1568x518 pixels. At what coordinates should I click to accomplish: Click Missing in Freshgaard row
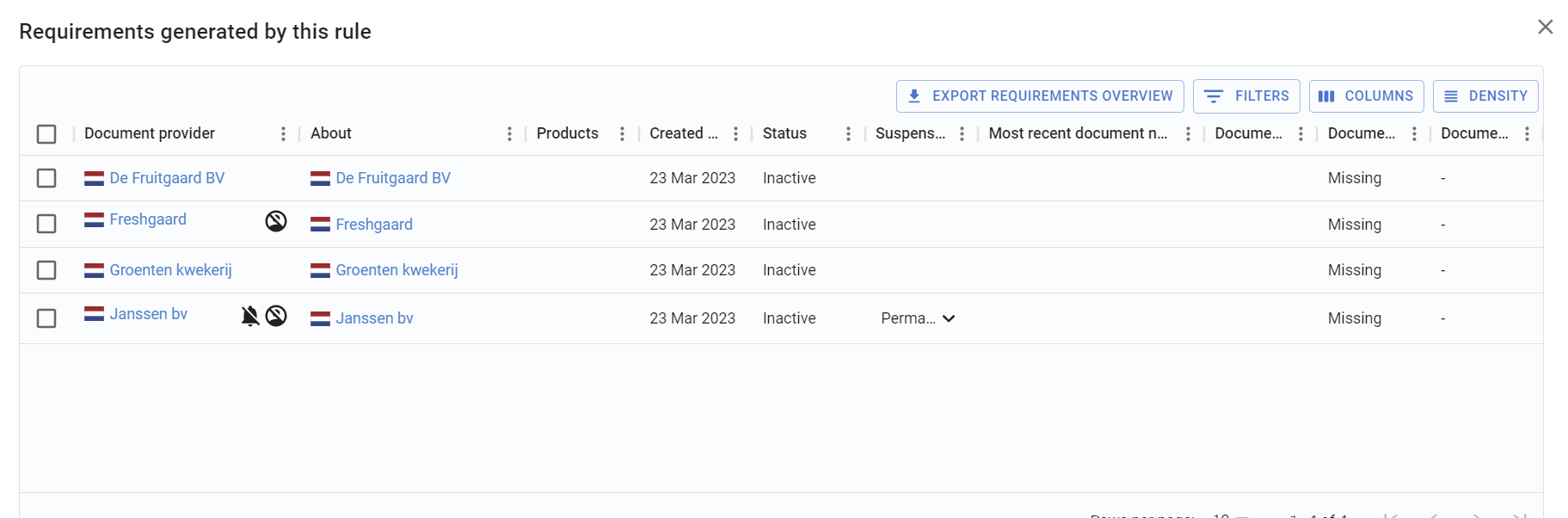pos(1355,225)
